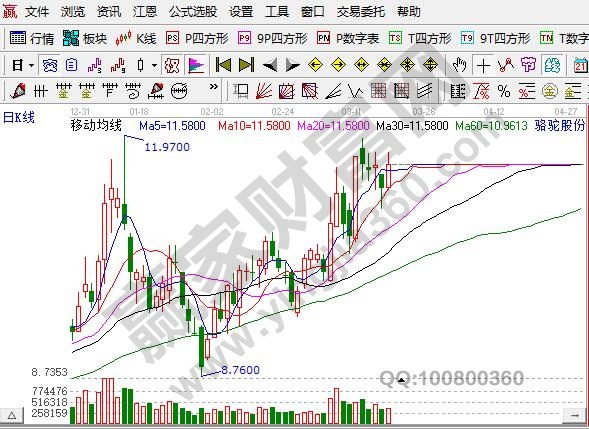Step back with black left triangle
589x429 pixels.
270,65
